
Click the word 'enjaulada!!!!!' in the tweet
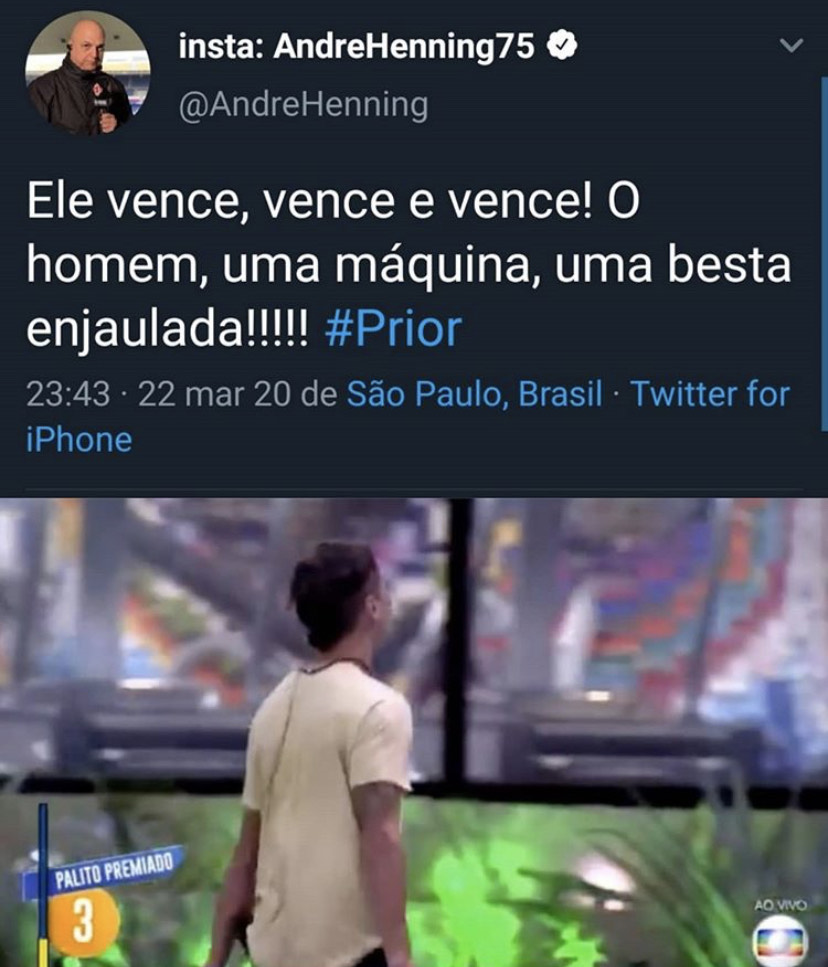pyautogui.click(x=167, y=331)
